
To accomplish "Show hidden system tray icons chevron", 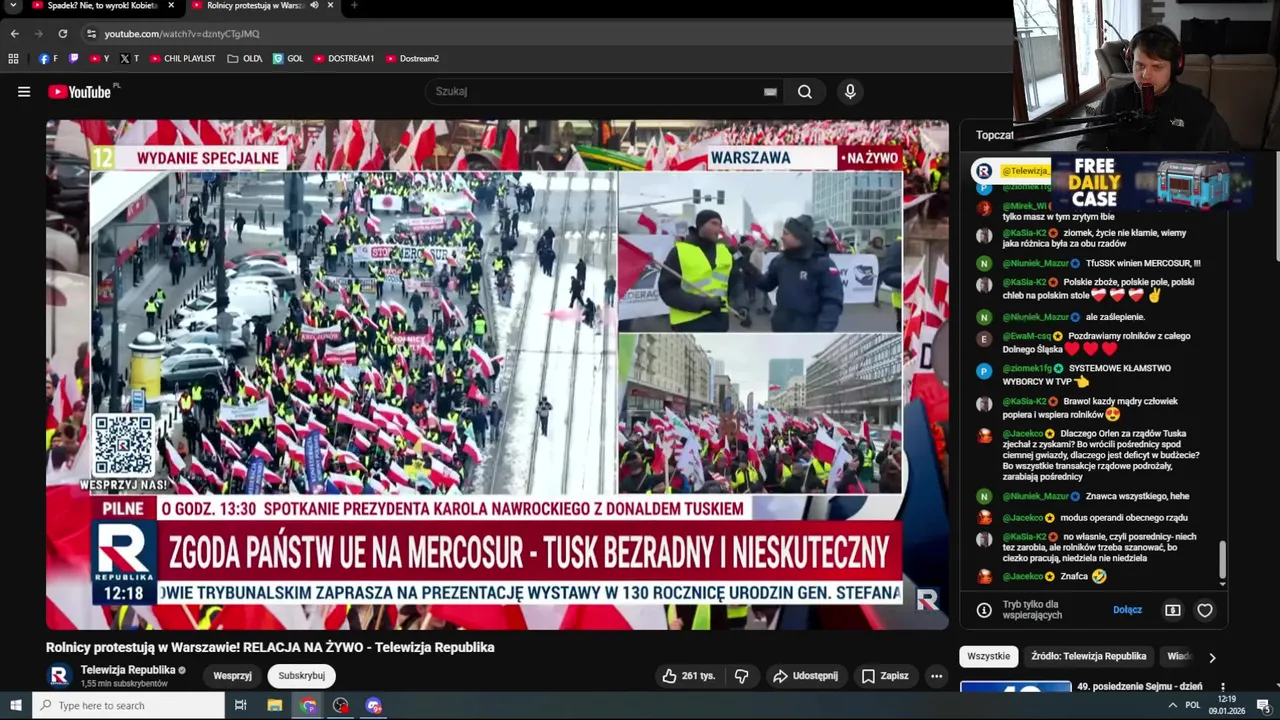I will pos(1173,705).
